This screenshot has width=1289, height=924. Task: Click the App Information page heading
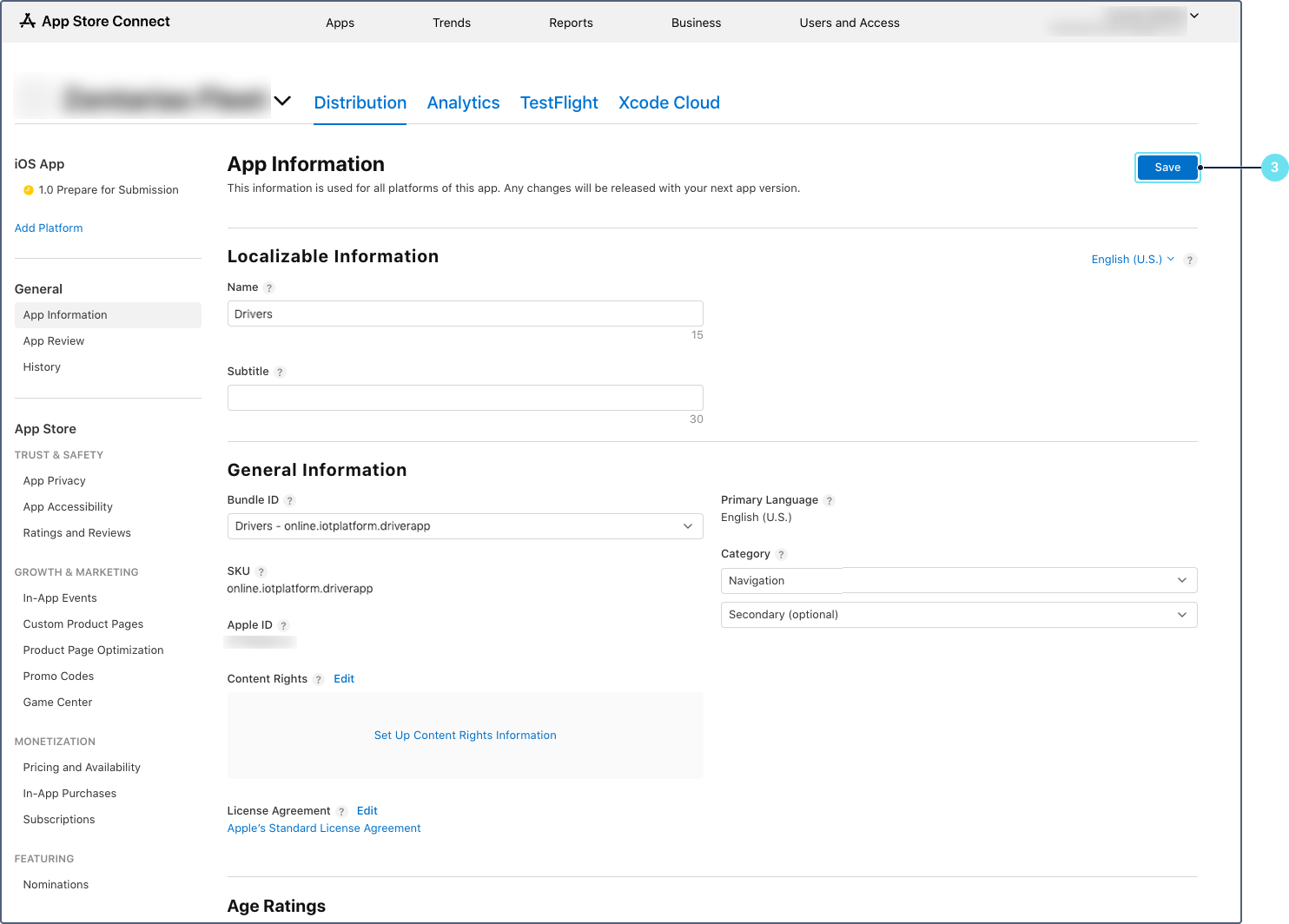click(x=306, y=164)
